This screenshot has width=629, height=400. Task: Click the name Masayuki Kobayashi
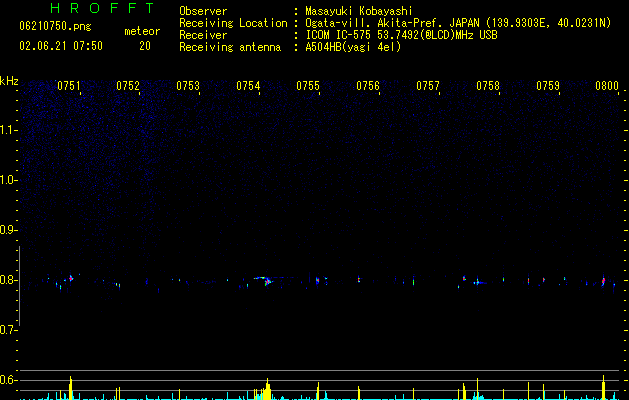(359, 11)
